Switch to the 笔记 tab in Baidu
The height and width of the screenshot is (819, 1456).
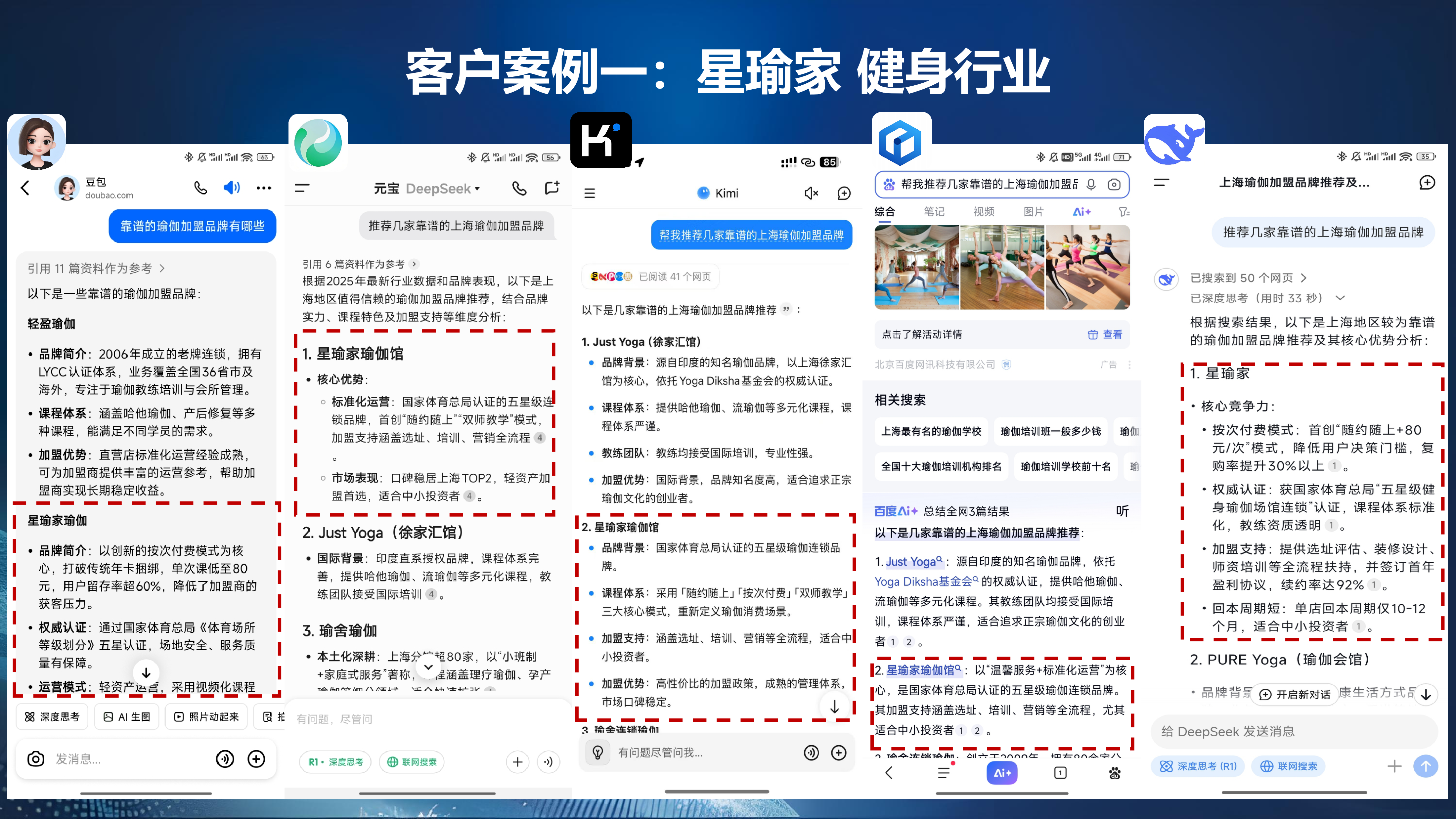coord(934,212)
